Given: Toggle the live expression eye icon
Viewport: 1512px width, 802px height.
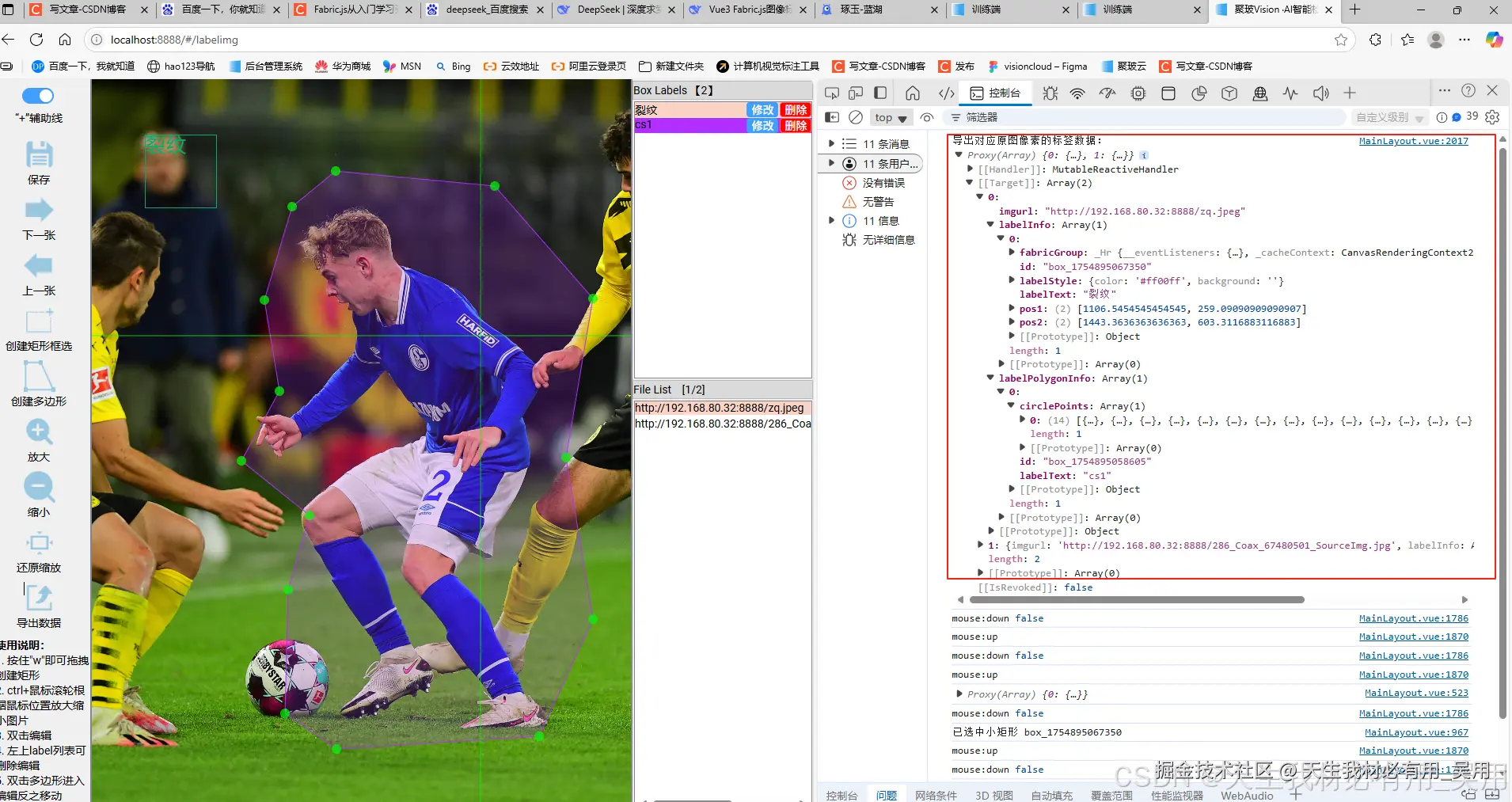Looking at the screenshot, I should 927,117.
